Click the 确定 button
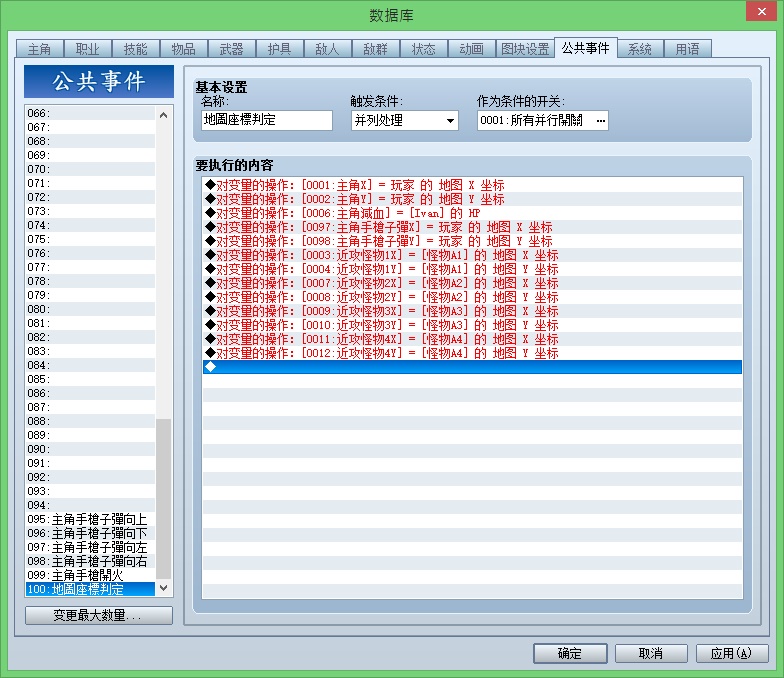This screenshot has height=678, width=784. click(570, 654)
